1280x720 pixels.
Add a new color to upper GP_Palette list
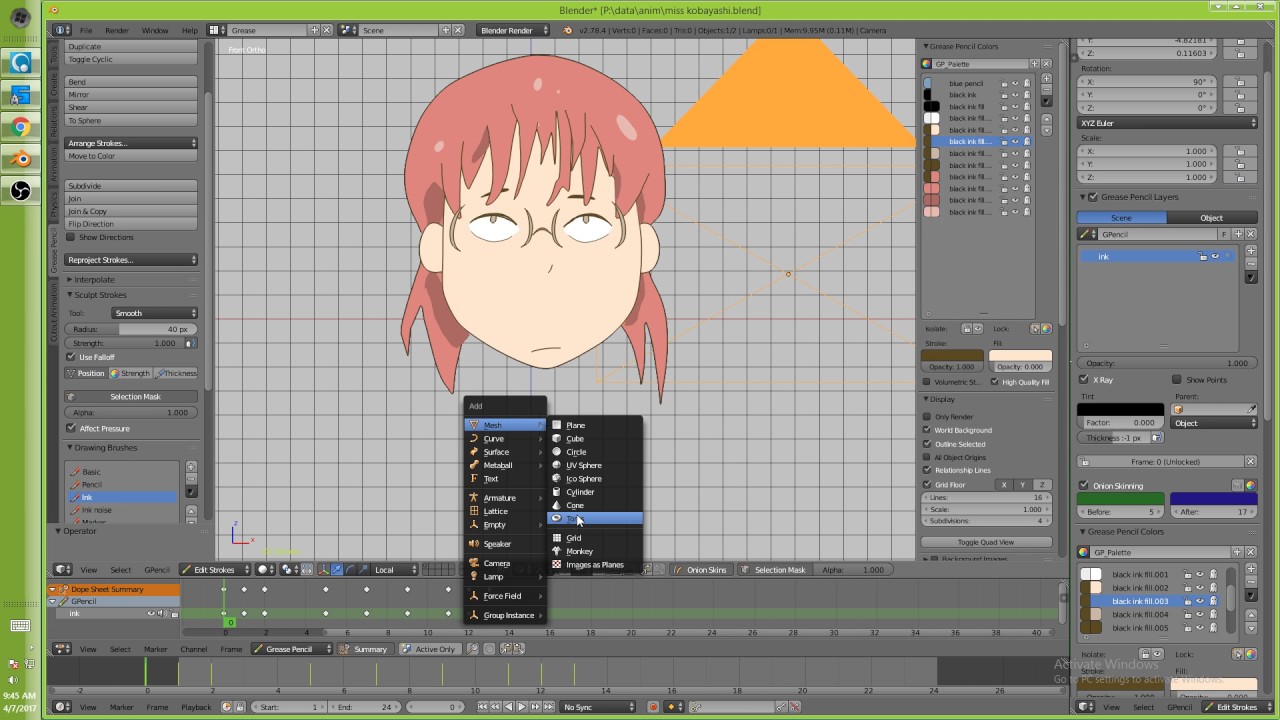(1047, 77)
